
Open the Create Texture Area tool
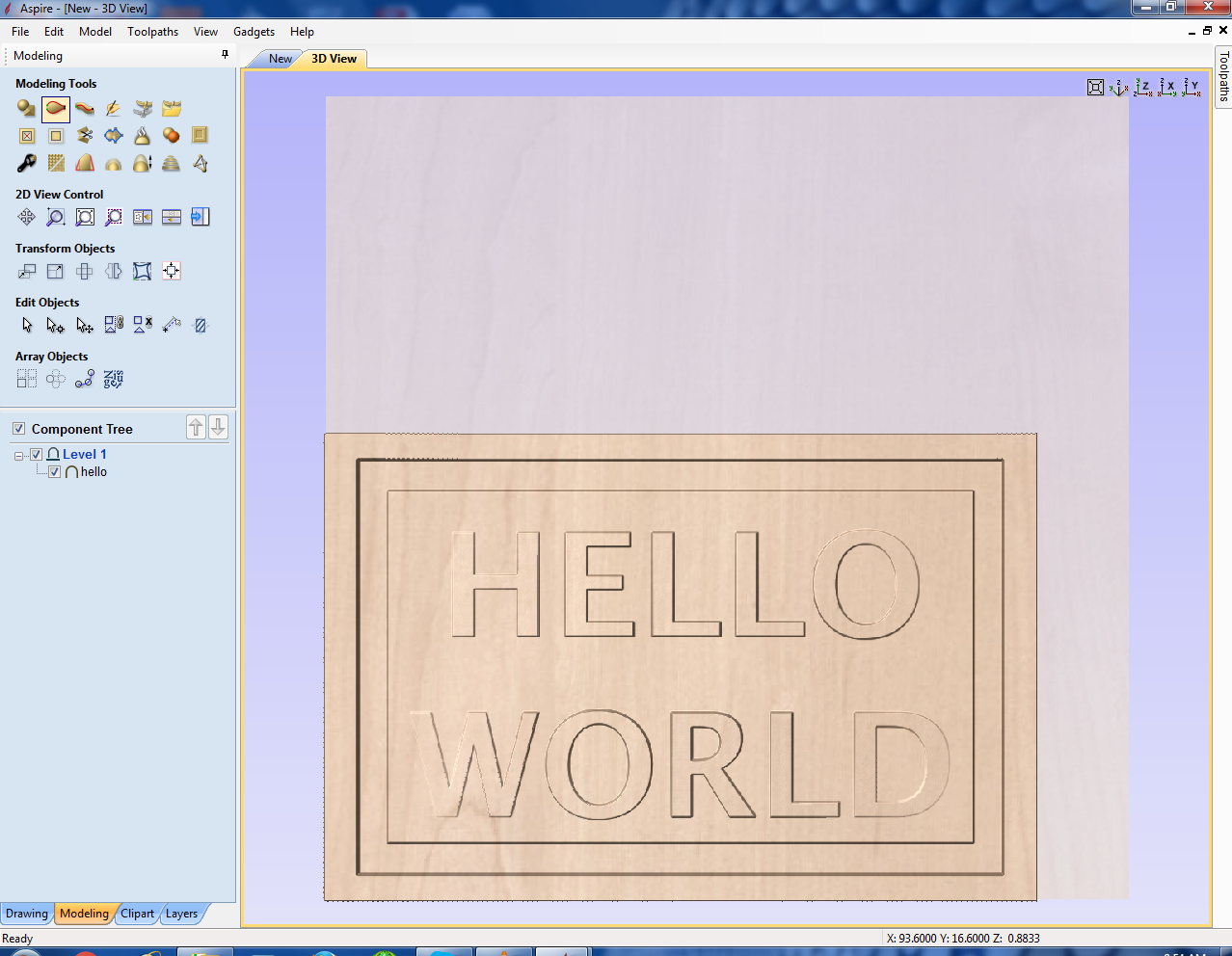click(x=56, y=164)
